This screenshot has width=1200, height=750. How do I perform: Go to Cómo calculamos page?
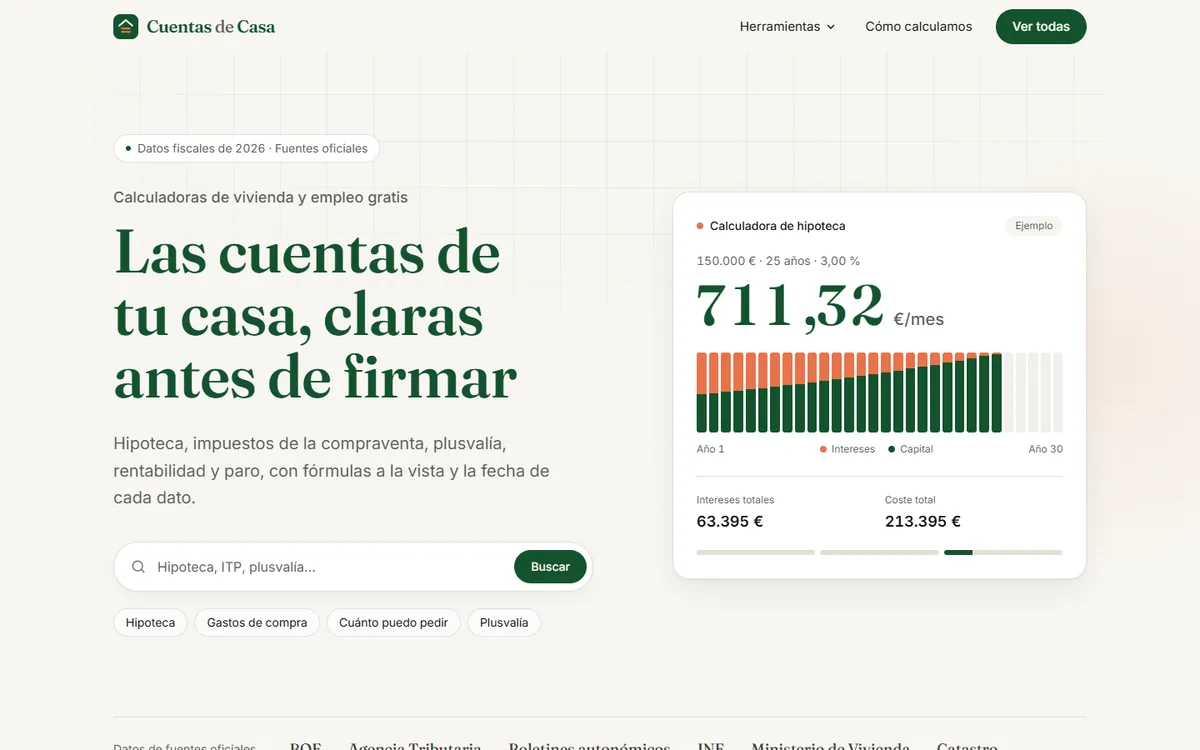[x=918, y=27]
